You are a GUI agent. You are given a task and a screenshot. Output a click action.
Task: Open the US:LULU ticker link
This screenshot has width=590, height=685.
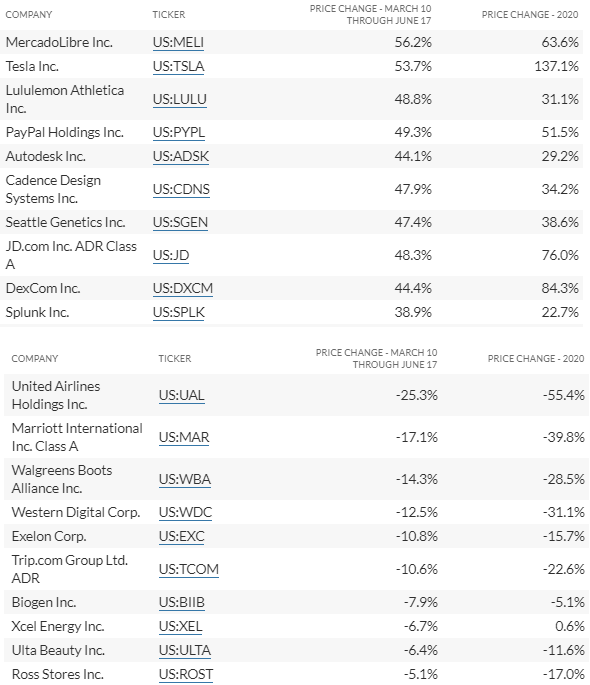pyautogui.click(x=179, y=100)
